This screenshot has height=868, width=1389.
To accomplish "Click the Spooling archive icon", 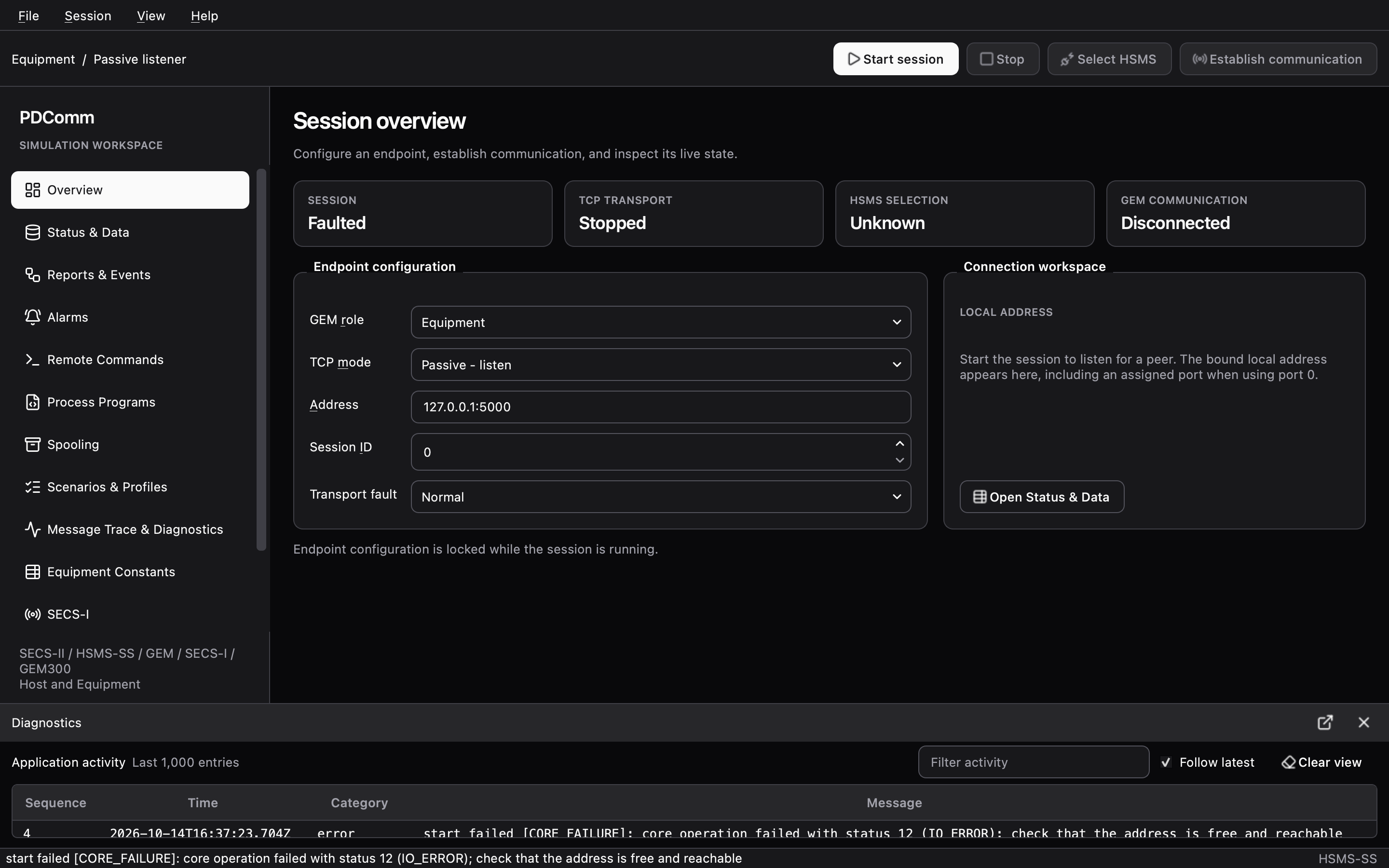I will [x=33, y=445].
